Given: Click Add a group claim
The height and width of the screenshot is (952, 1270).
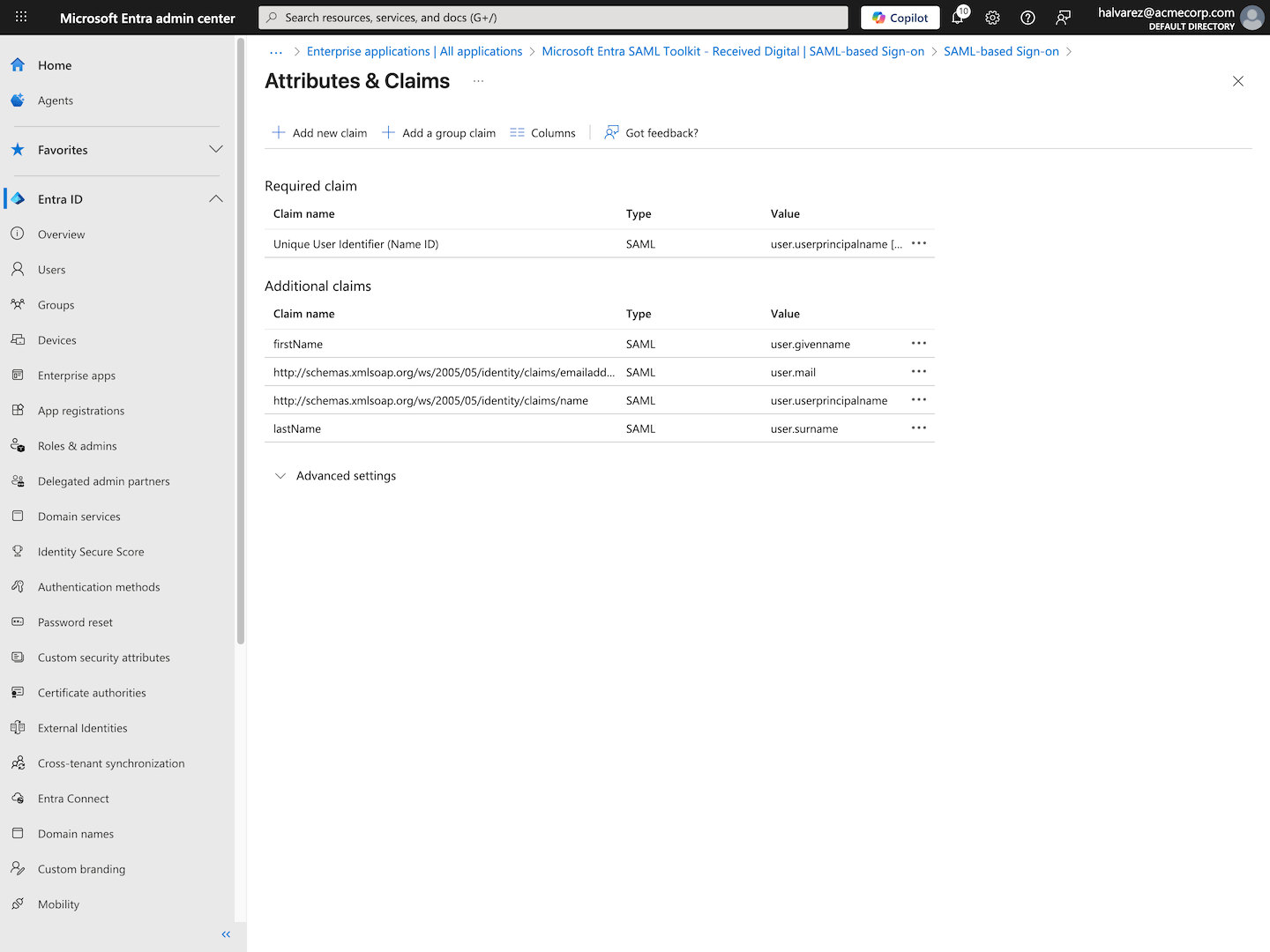Looking at the screenshot, I should (438, 133).
